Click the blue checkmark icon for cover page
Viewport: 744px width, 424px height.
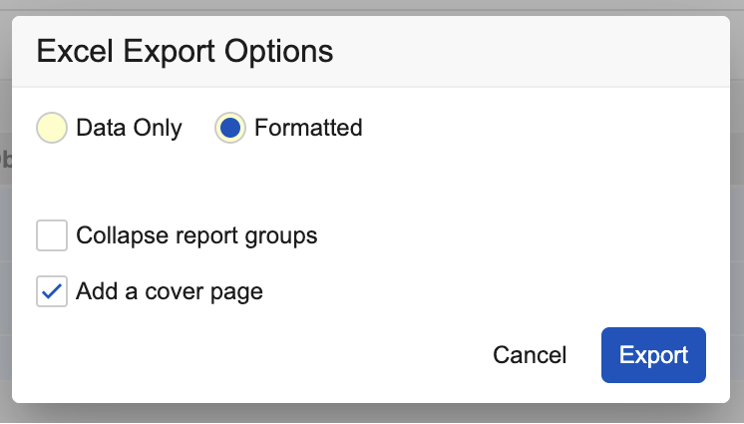tap(52, 291)
